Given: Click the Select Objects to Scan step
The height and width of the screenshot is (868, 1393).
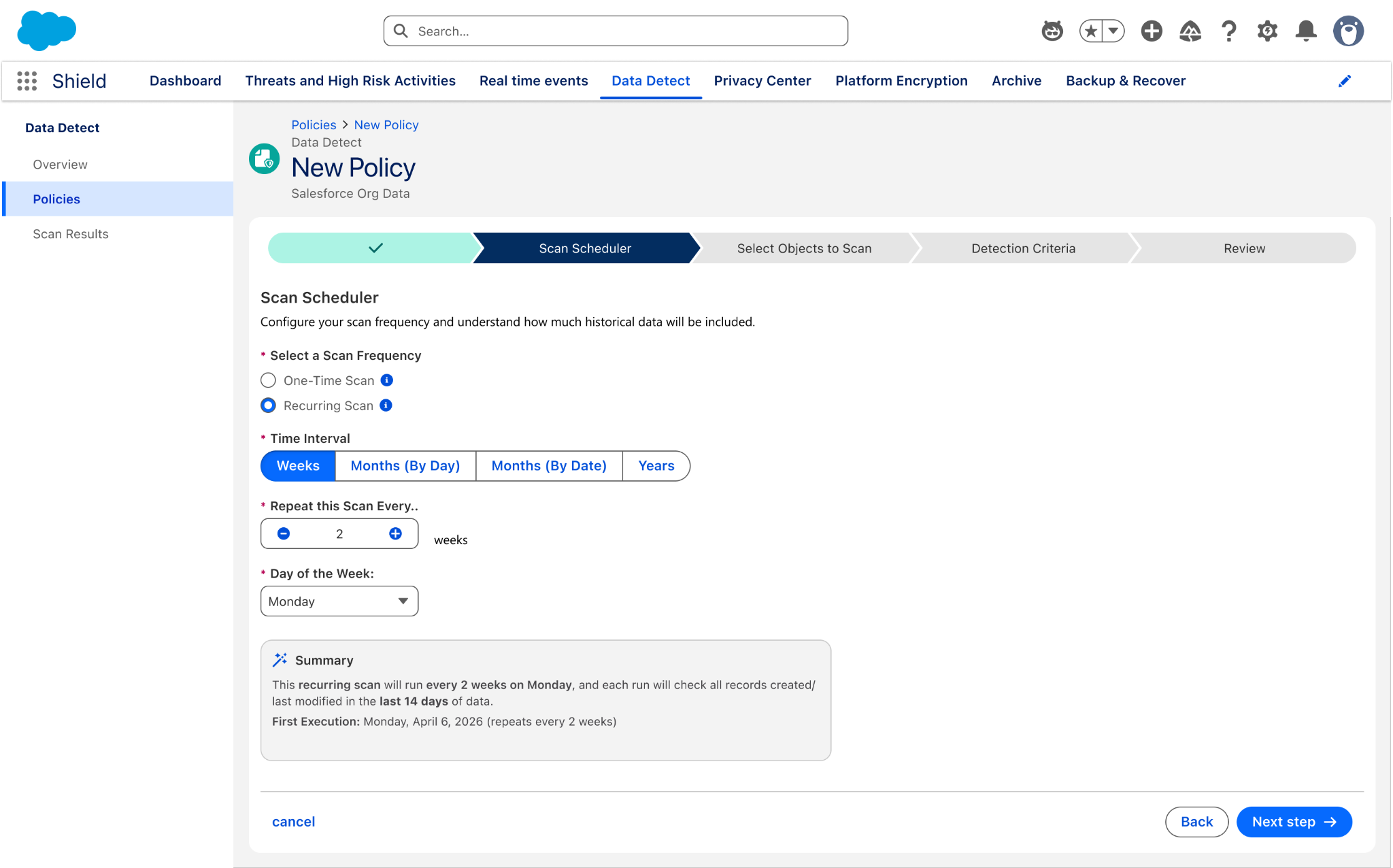Looking at the screenshot, I should (804, 248).
